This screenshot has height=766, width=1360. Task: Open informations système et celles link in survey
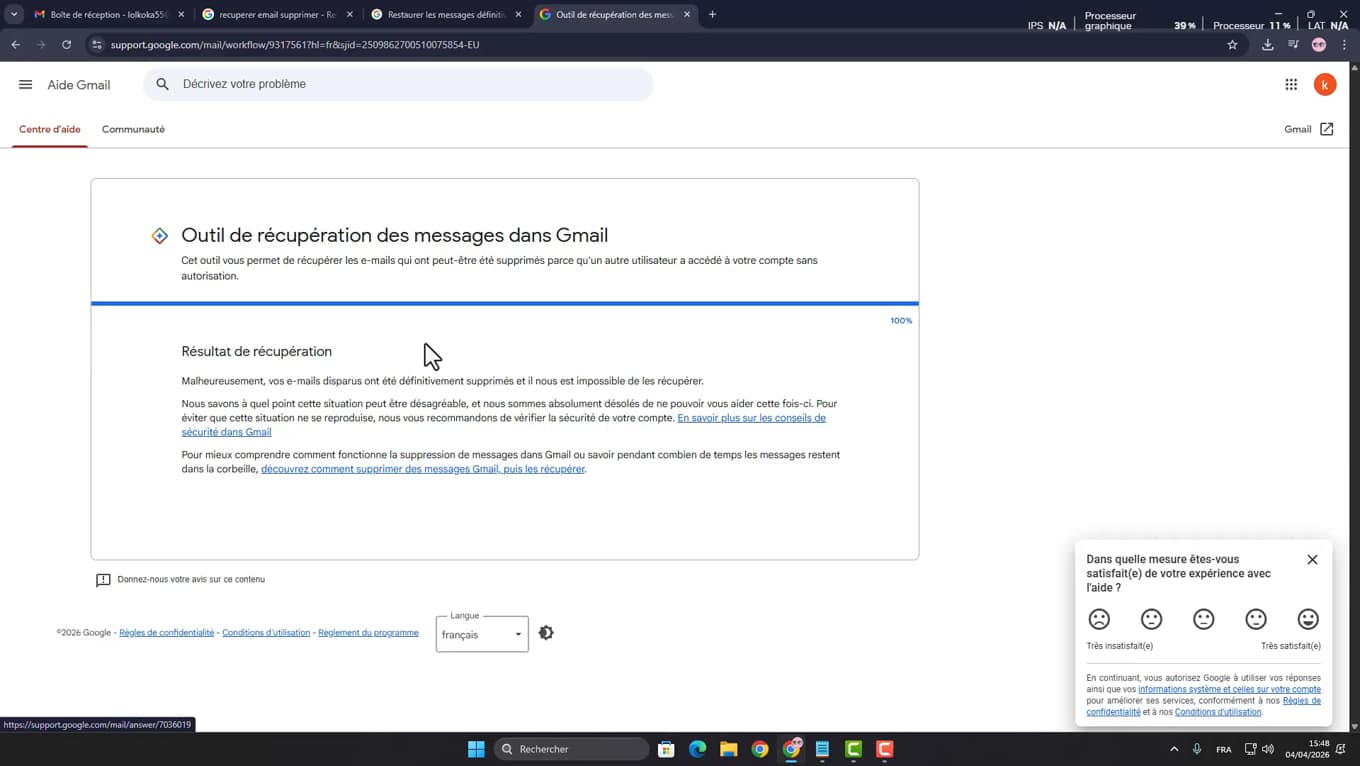click(1229, 690)
